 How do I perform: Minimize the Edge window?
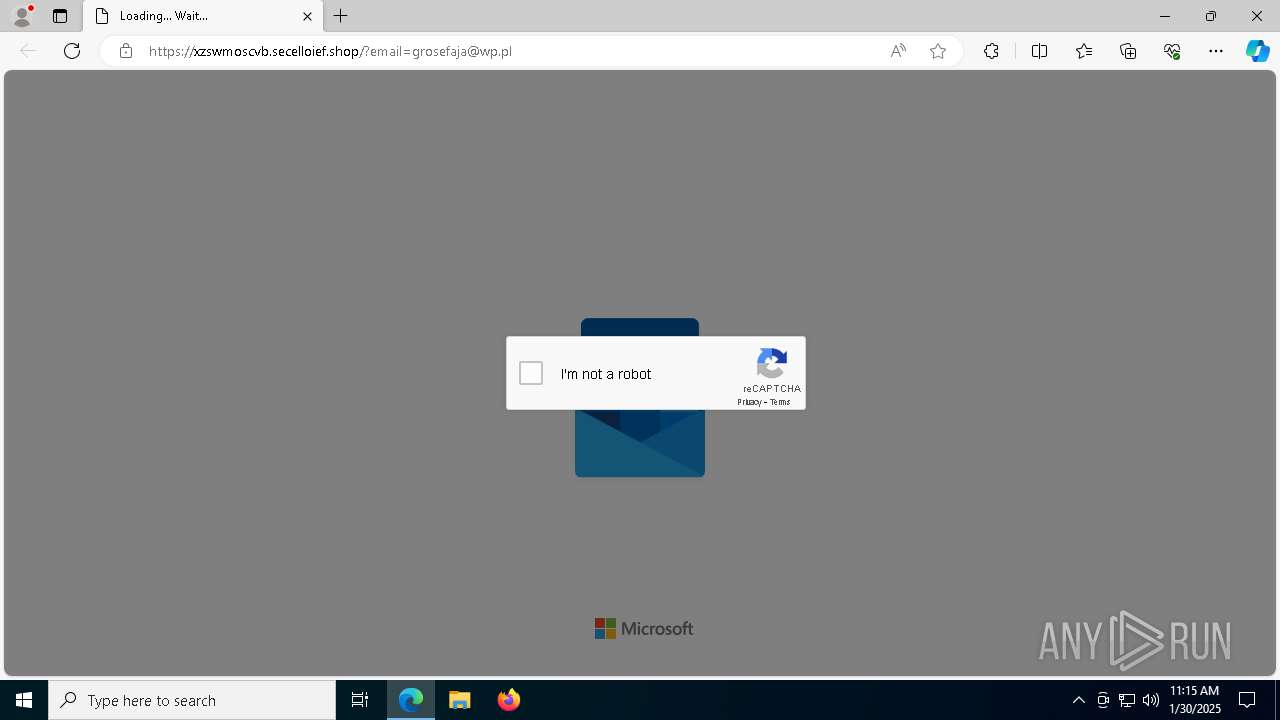pos(1165,16)
